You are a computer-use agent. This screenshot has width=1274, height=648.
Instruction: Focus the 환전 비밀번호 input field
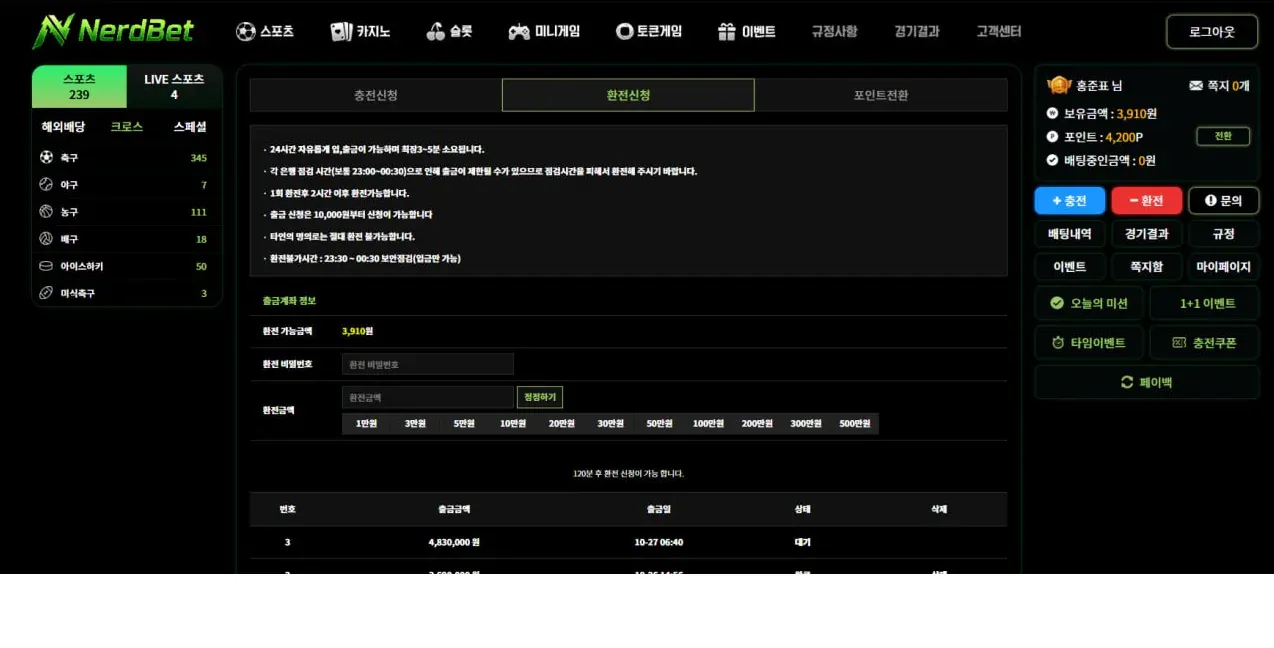(x=428, y=364)
